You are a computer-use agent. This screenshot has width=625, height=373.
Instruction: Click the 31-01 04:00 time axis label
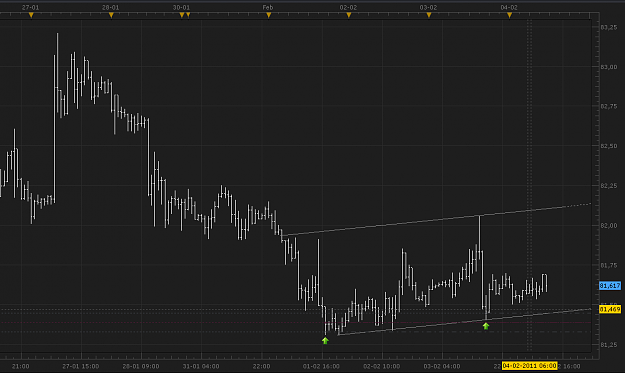[x=201, y=366]
